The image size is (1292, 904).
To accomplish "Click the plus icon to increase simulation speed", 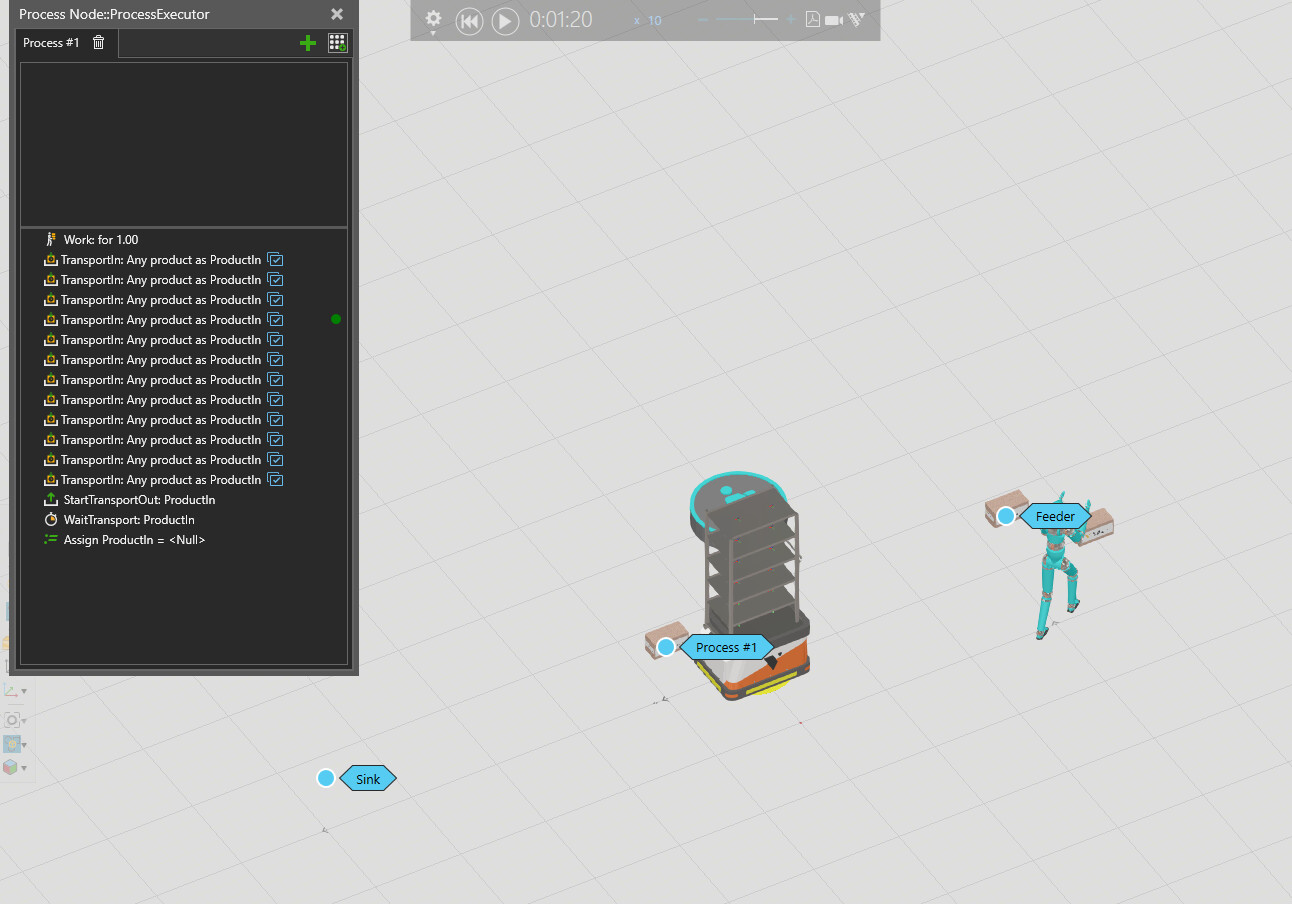I will coord(791,20).
